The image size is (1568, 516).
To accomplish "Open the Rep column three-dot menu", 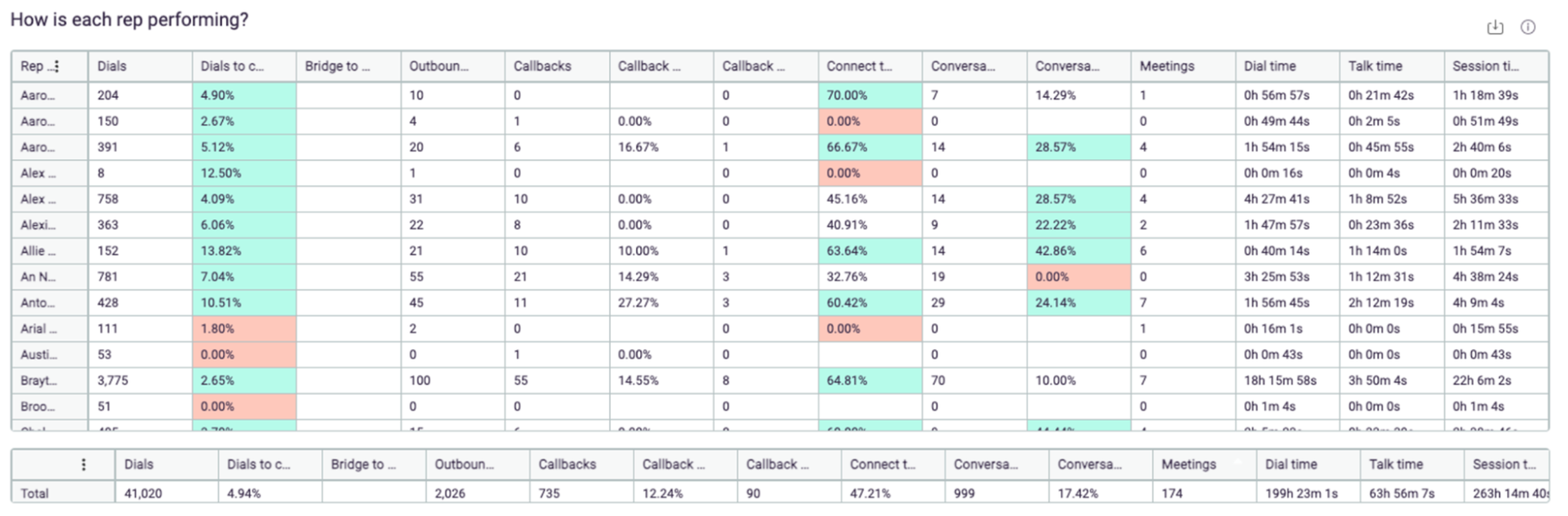I will point(57,66).
